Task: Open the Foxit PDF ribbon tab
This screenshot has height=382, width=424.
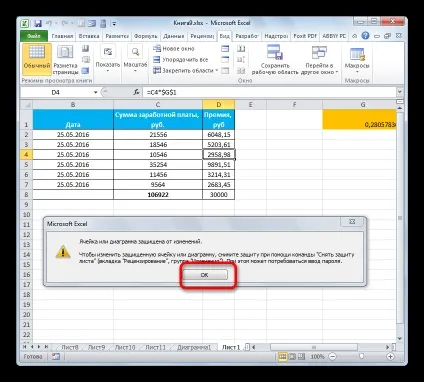Action: (305, 36)
